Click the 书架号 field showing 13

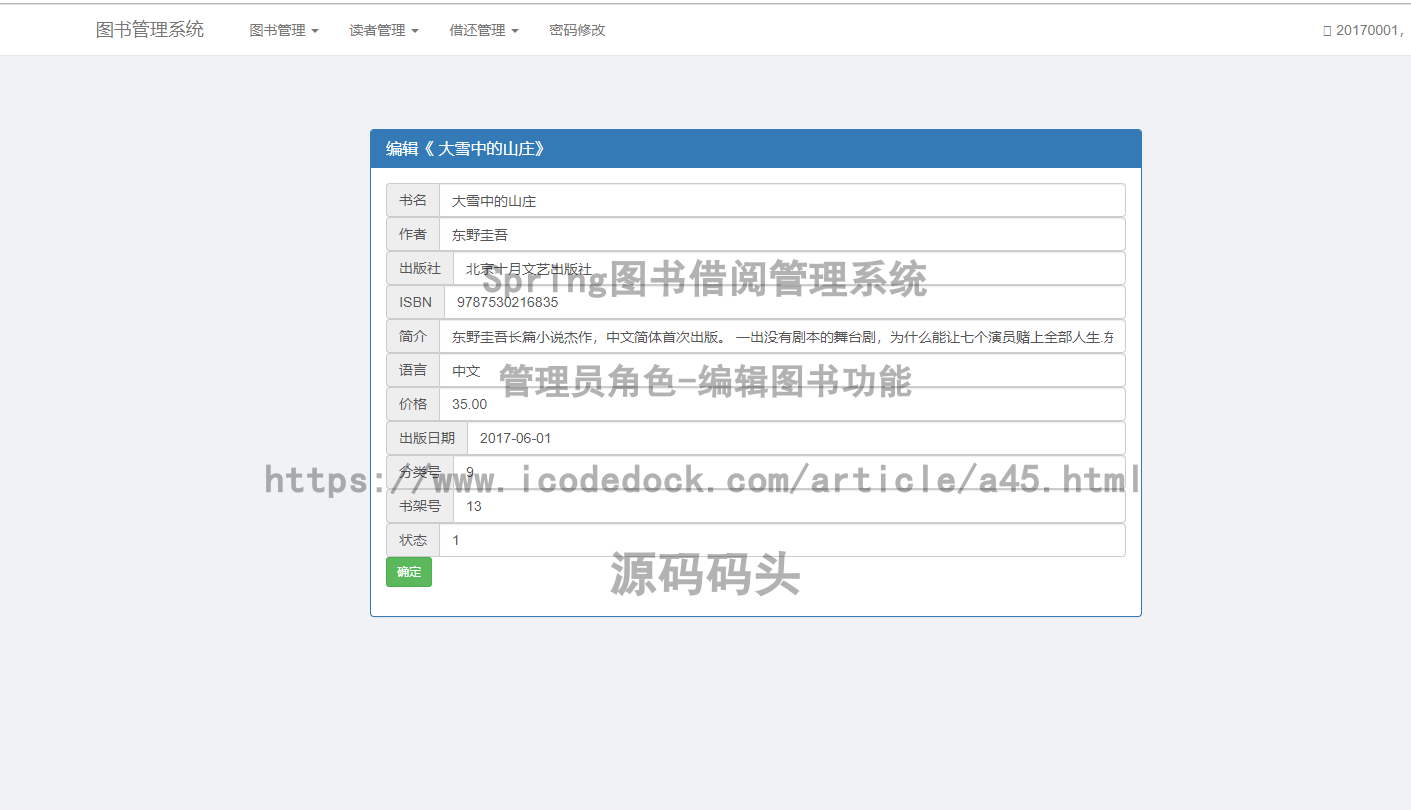click(x=788, y=506)
